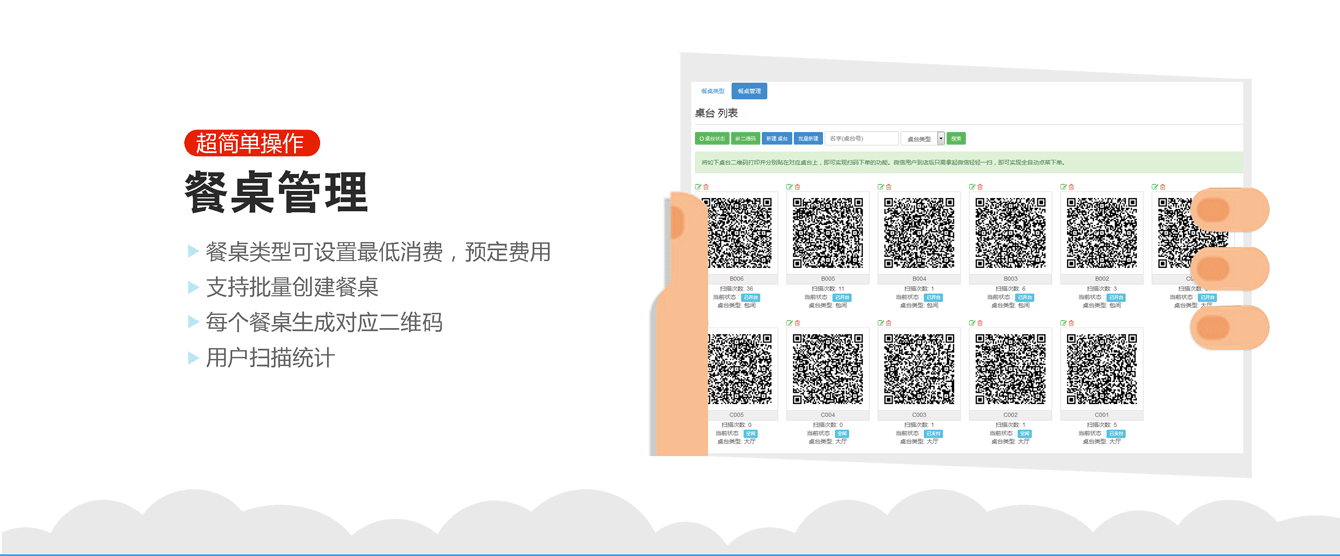The image size is (1340, 556).
Task: Click the delete icon for table B005
Action: pos(797,187)
